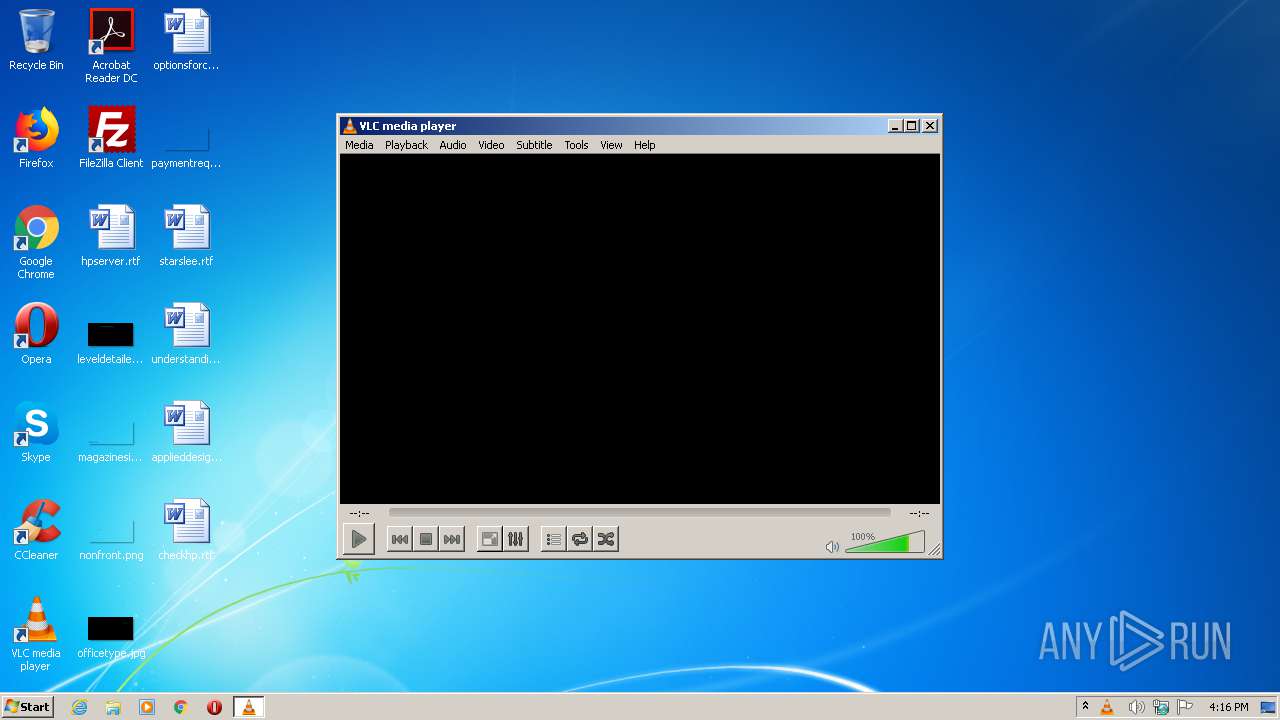
Task: Select the Skype desktop icon
Action: 36,432
